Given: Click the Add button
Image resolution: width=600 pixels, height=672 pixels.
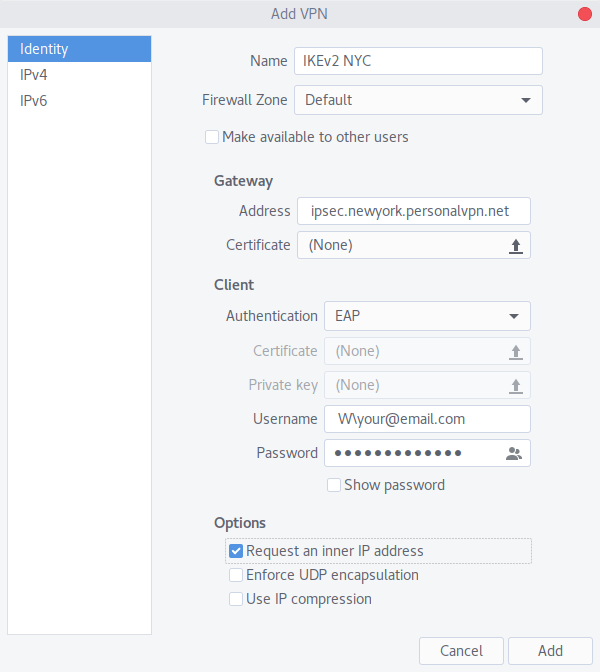Looking at the screenshot, I should tap(550, 651).
